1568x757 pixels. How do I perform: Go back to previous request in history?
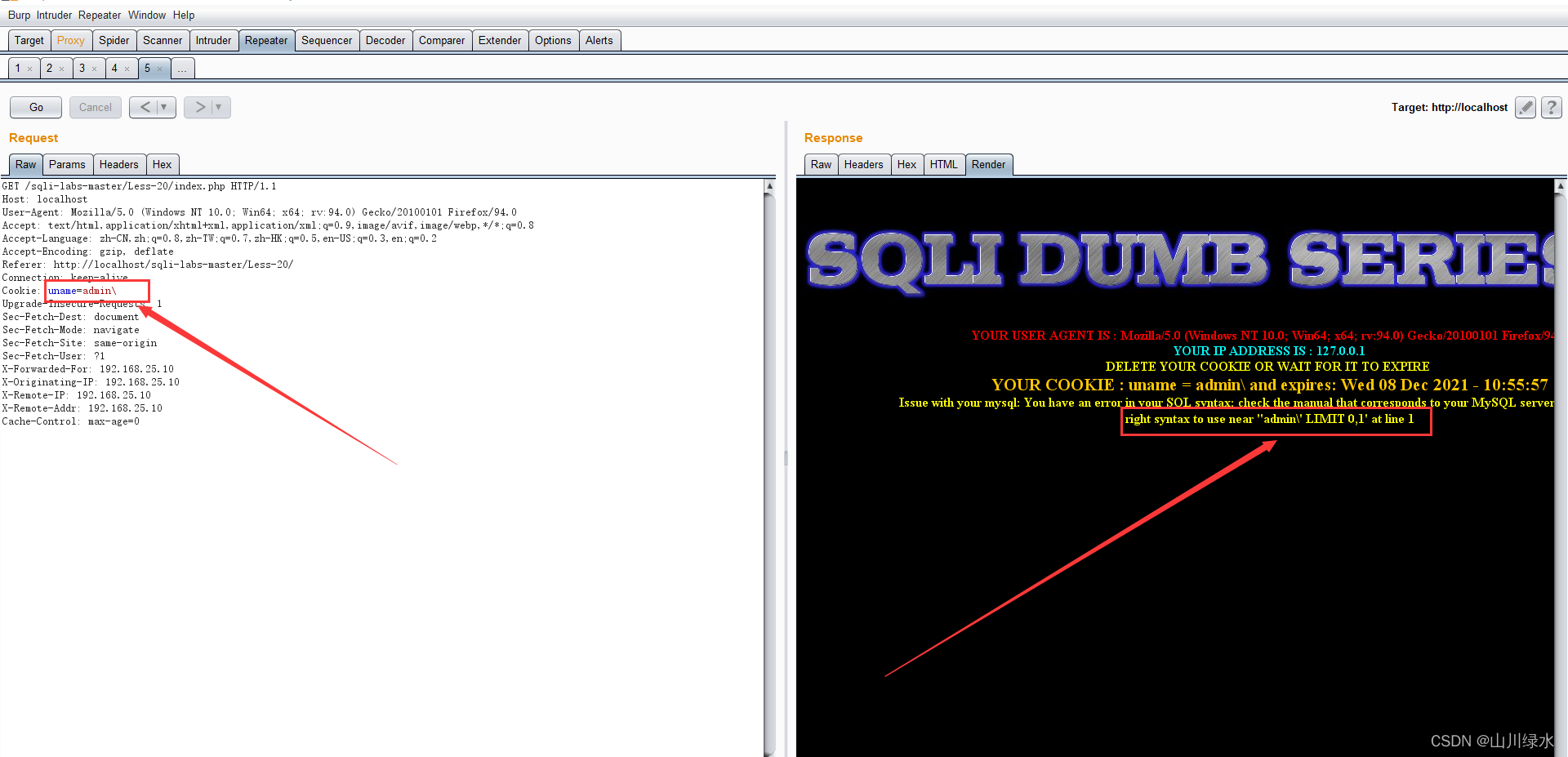point(145,107)
